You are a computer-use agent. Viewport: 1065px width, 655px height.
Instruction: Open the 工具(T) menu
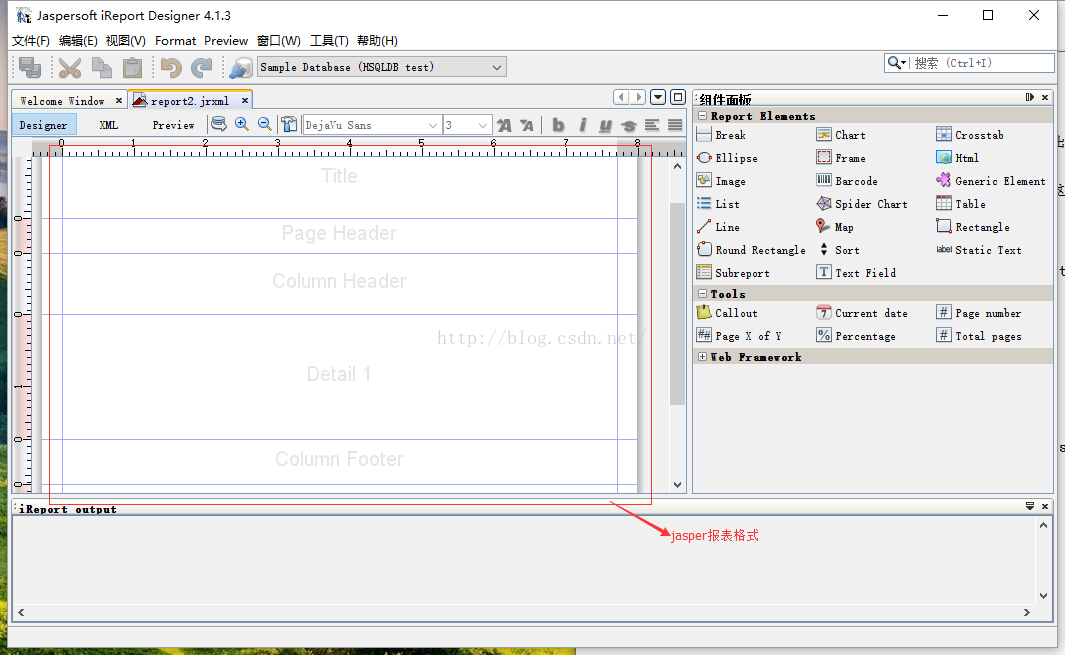click(329, 41)
